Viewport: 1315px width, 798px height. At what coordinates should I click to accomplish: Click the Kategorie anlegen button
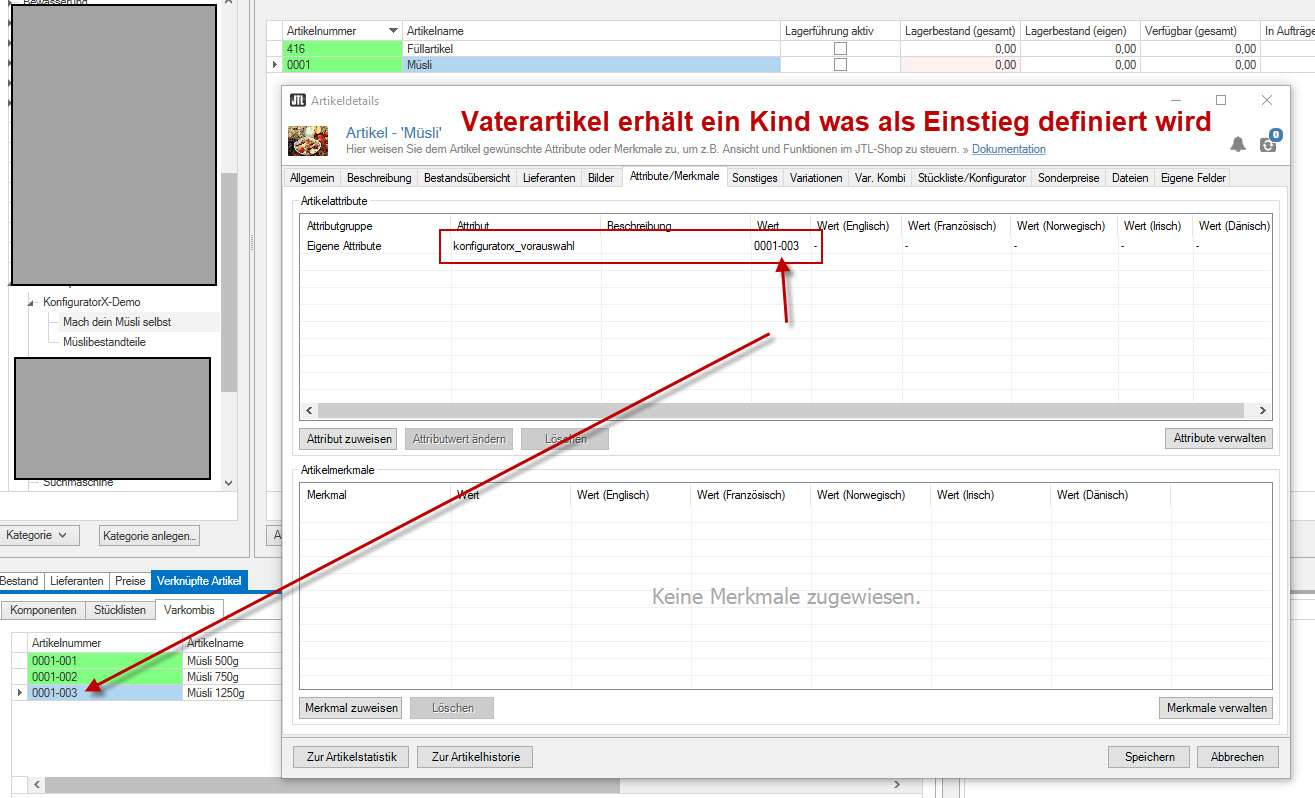(x=150, y=535)
